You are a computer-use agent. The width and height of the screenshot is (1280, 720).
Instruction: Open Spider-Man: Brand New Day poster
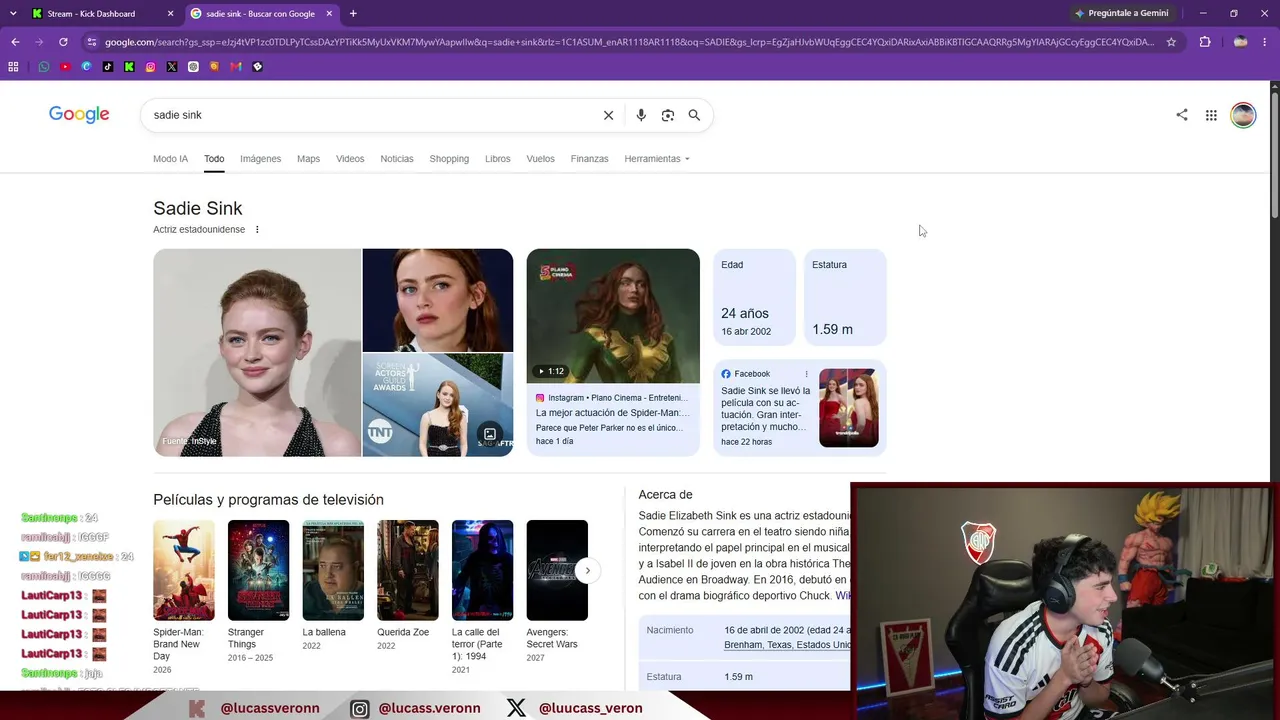(x=184, y=570)
